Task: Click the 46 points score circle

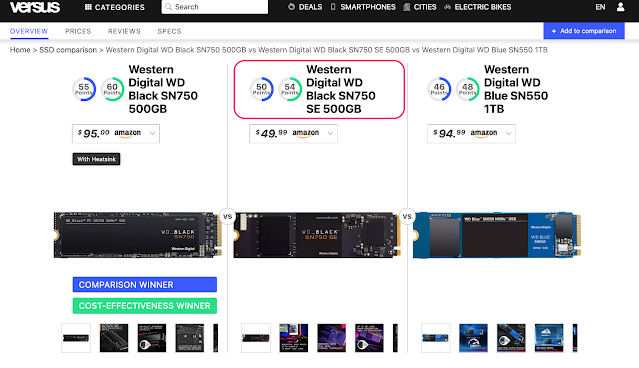Action: click(439, 89)
